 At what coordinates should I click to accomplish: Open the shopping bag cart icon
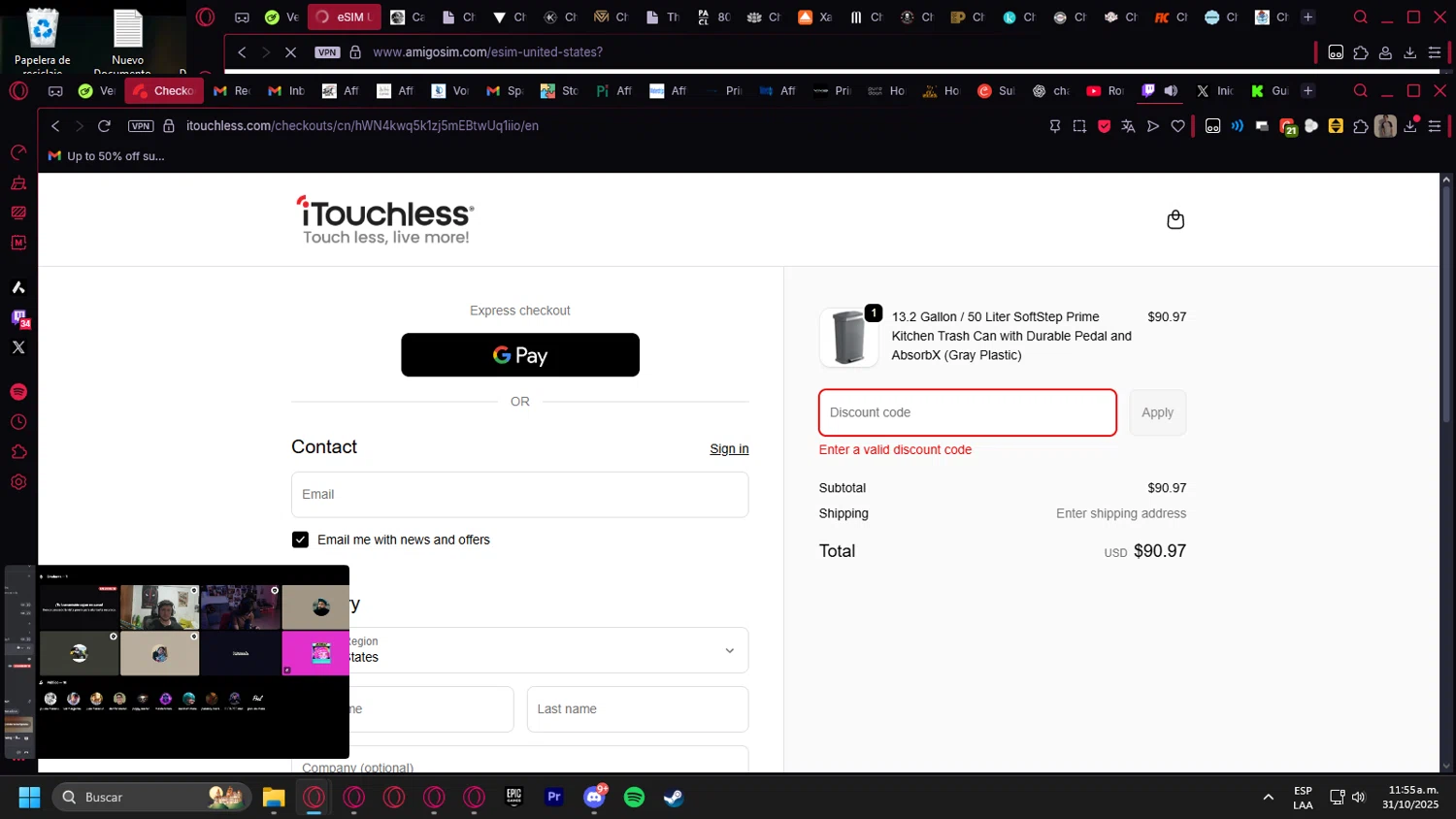tap(1175, 219)
